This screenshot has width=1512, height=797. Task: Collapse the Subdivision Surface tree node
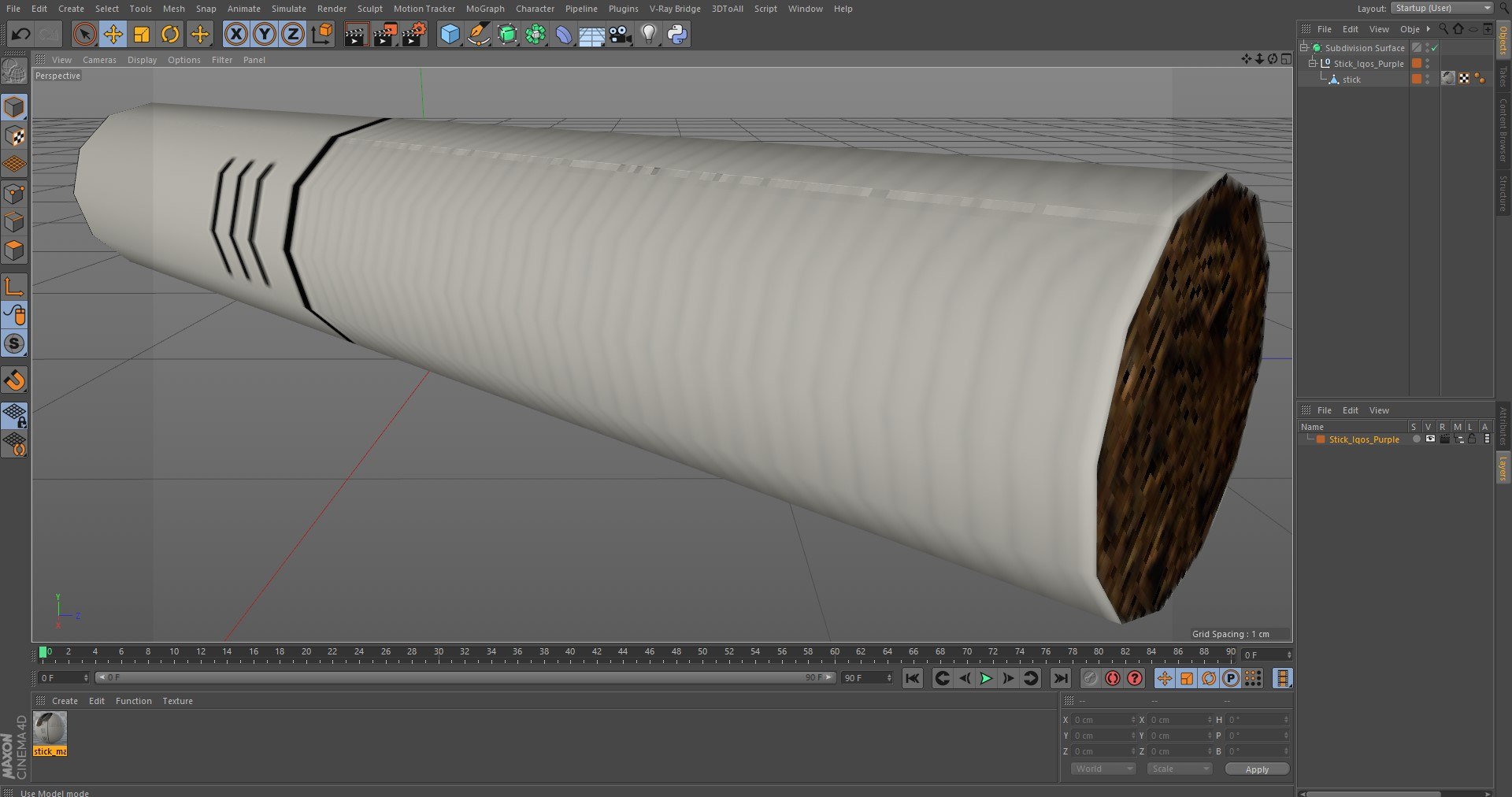click(1304, 48)
